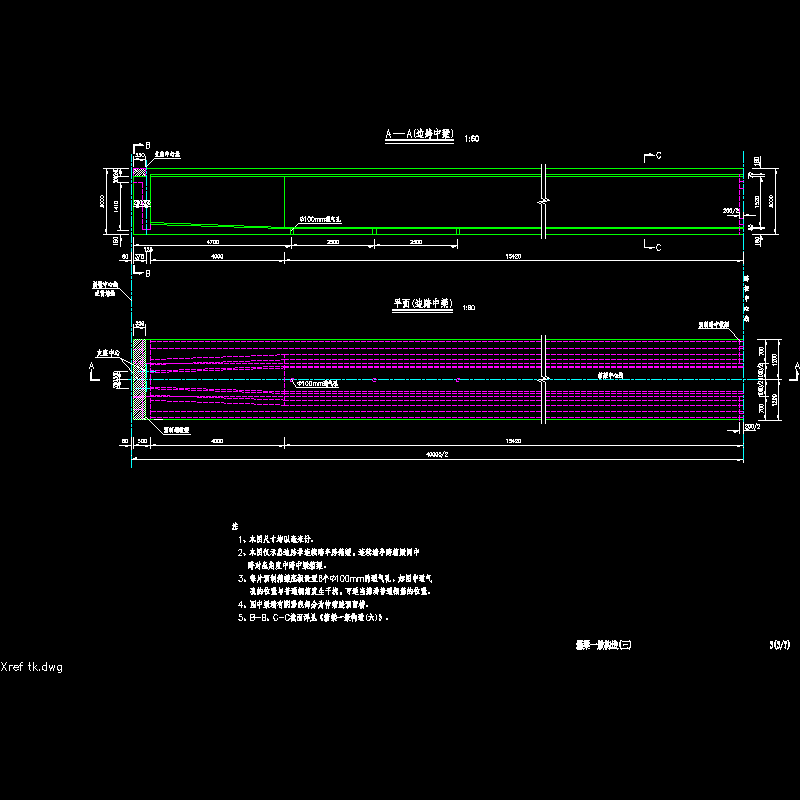
Task: Click '15420' dimension below section A—A
Action: click(x=513, y=257)
